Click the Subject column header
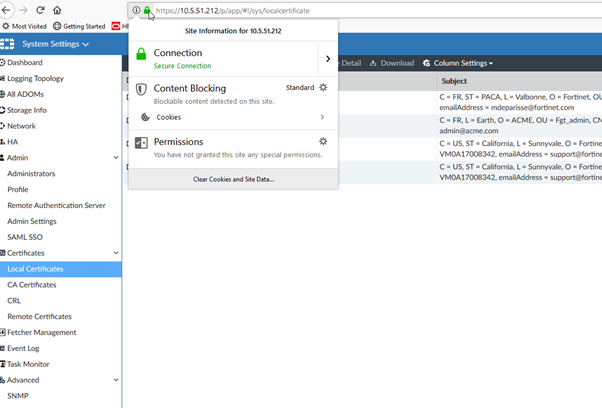602x408 pixels. click(454, 81)
